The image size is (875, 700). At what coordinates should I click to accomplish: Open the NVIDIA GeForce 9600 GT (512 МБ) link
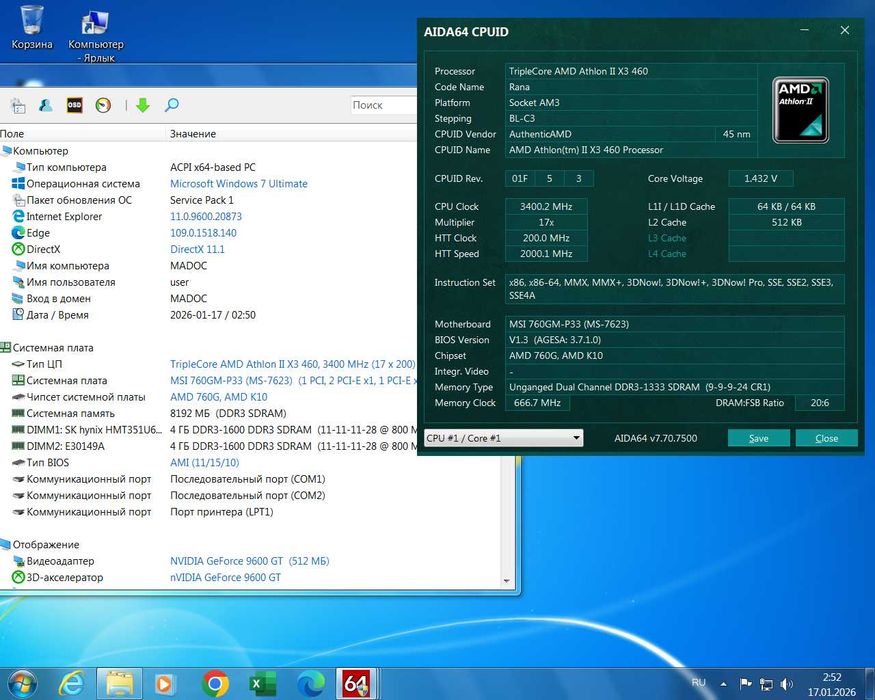point(249,561)
